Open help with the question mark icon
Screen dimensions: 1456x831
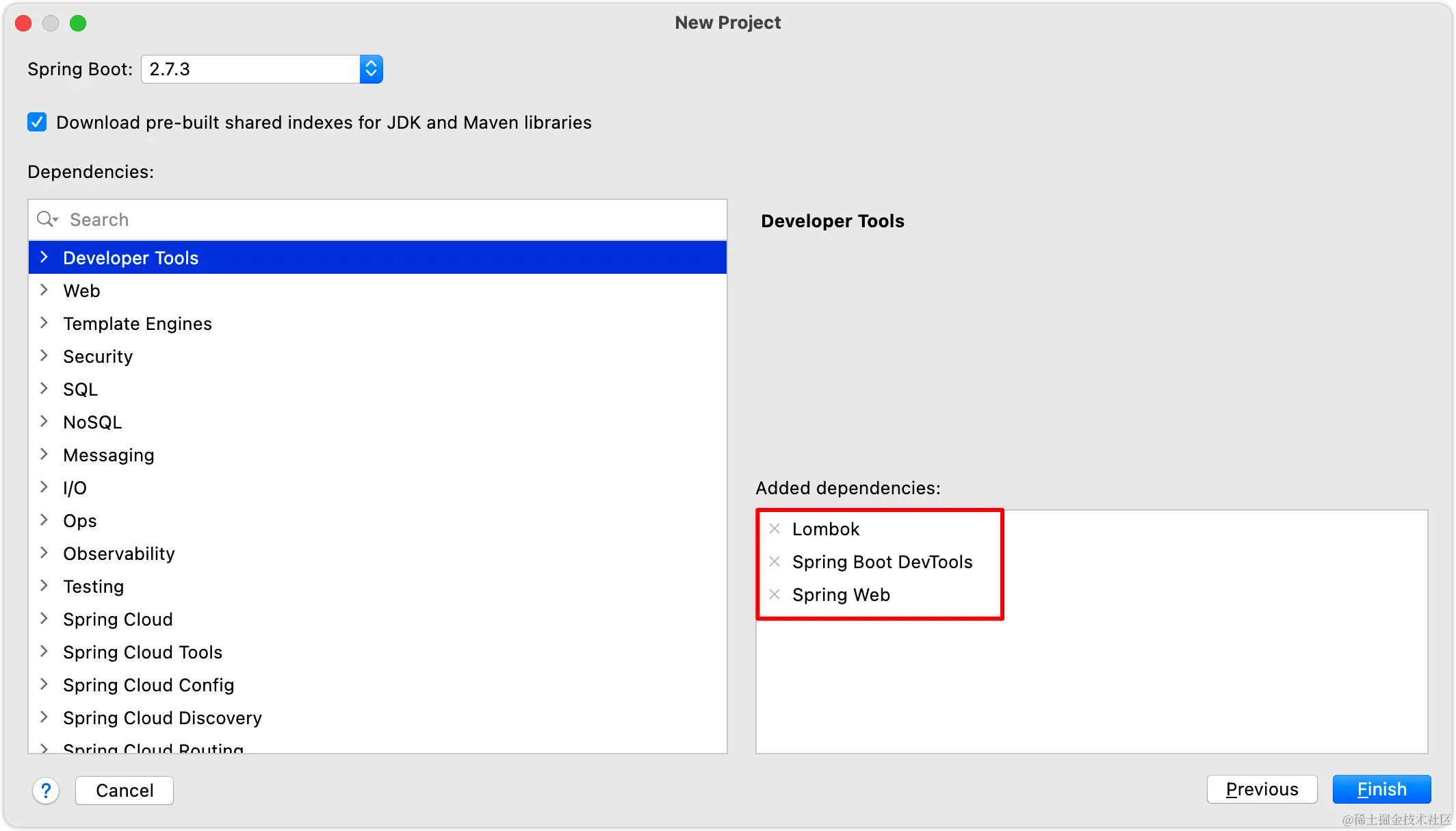point(46,791)
